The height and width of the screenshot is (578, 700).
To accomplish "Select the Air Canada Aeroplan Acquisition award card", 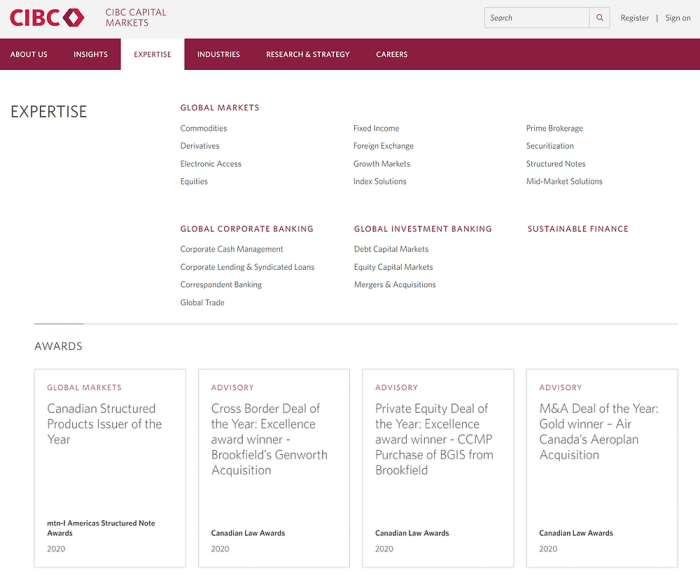I will pos(601,468).
